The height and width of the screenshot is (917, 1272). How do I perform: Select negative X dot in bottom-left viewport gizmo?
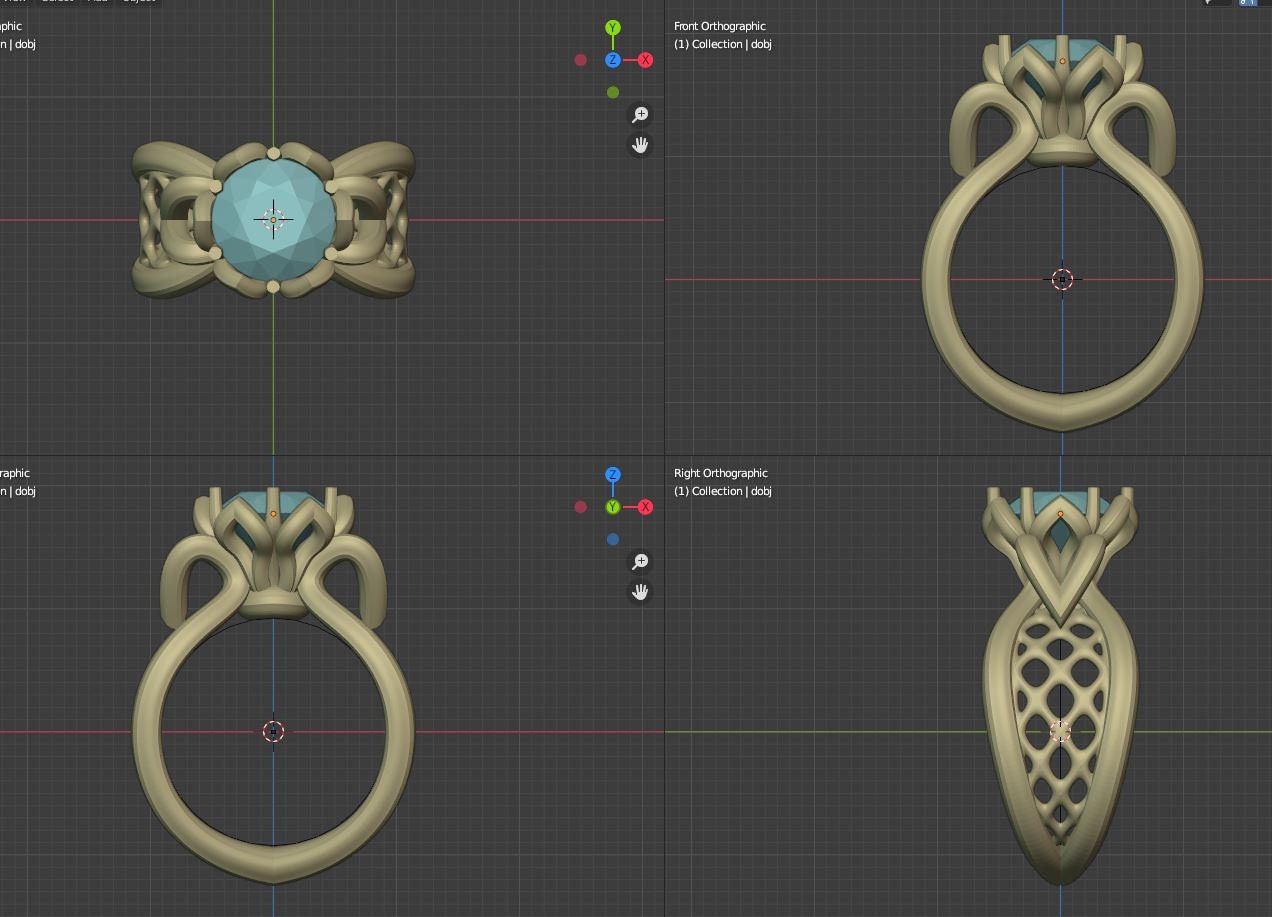[x=580, y=507]
